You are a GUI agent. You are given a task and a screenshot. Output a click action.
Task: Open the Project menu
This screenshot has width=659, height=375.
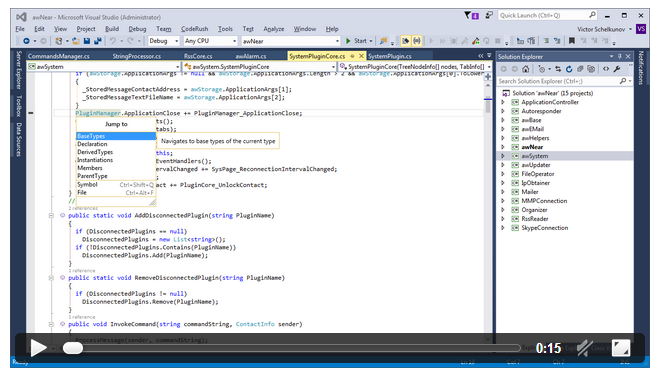pyautogui.click(x=86, y=29)
